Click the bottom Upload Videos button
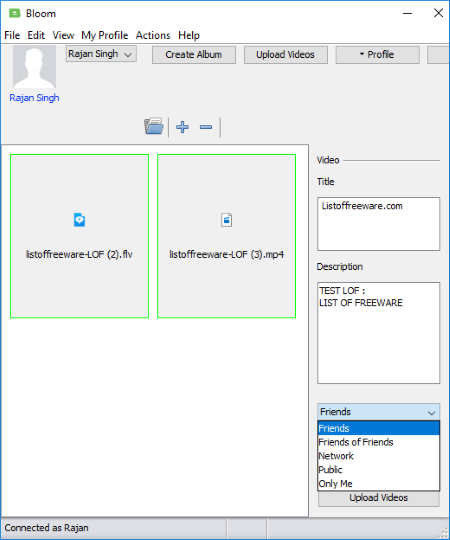This screenshot has height=540, width=450. 378,498
